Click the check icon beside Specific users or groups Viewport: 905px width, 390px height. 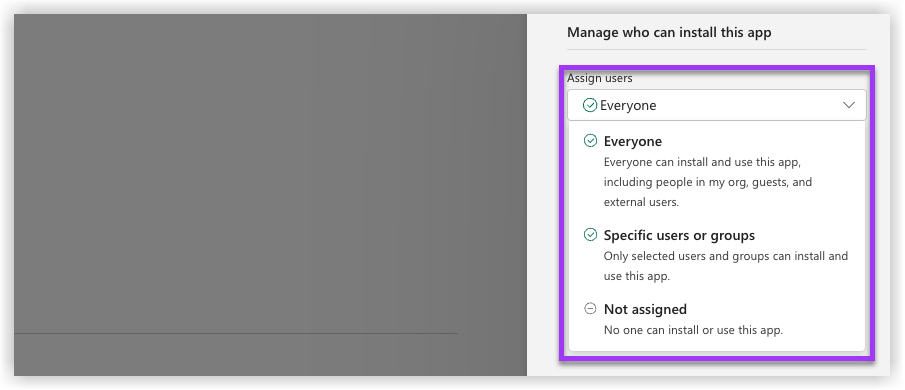tap(590, 235)
